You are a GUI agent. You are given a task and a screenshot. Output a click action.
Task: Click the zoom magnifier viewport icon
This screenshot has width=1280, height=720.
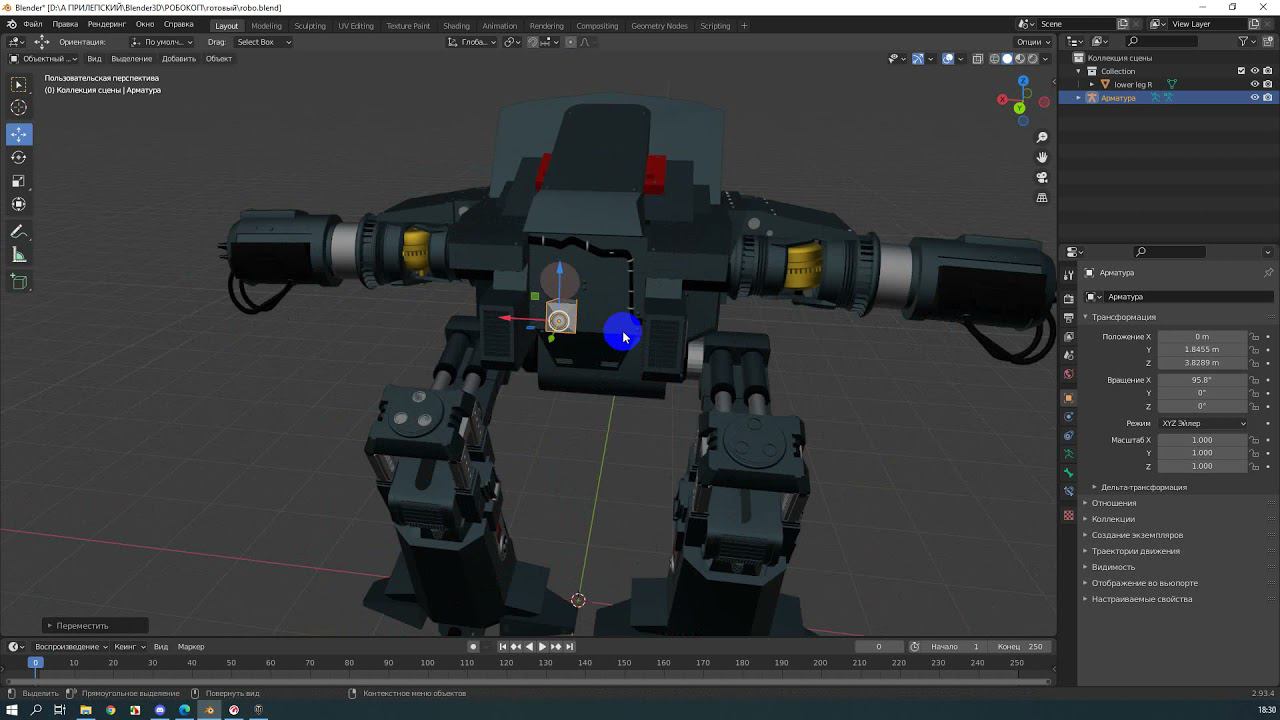tap(1042, 137)
